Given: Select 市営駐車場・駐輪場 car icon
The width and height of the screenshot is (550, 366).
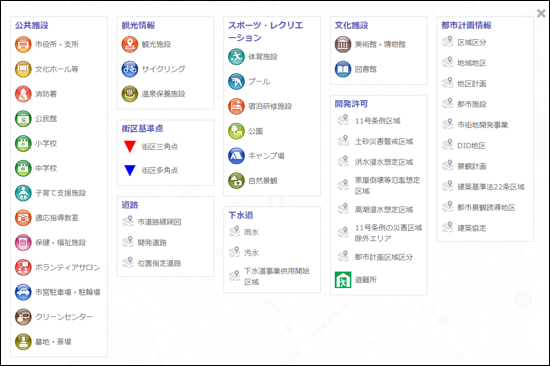Looking at the screenshot, I should (x=23, y=292).
